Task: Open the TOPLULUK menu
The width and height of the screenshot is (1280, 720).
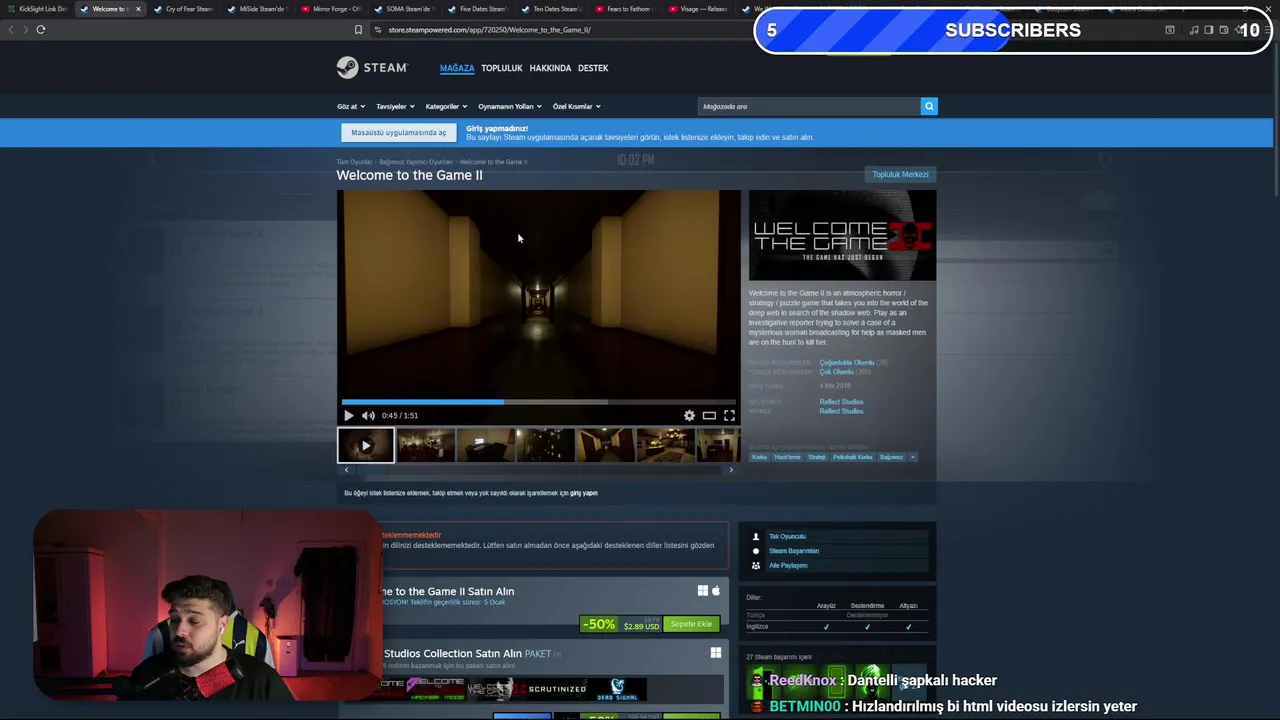Action: click(502, 68)
